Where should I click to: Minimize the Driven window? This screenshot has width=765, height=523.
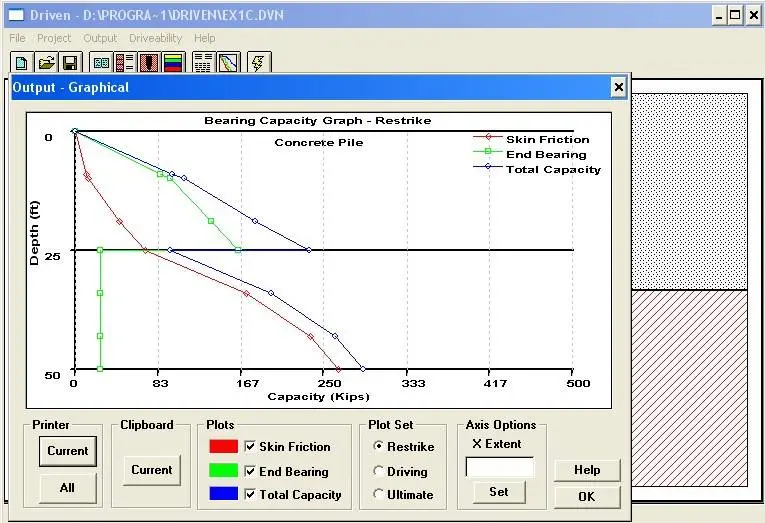pos(719,16)
